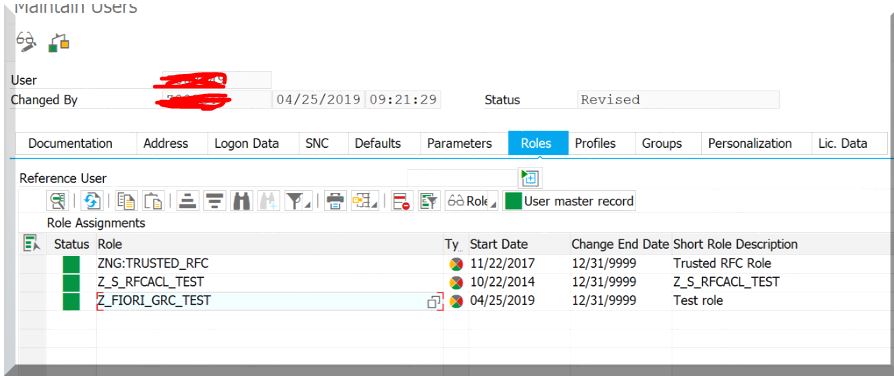Click green status square of ZNG:TRUSTED_RFC
The width and height of the screenshot is (894, 378).
71,264
